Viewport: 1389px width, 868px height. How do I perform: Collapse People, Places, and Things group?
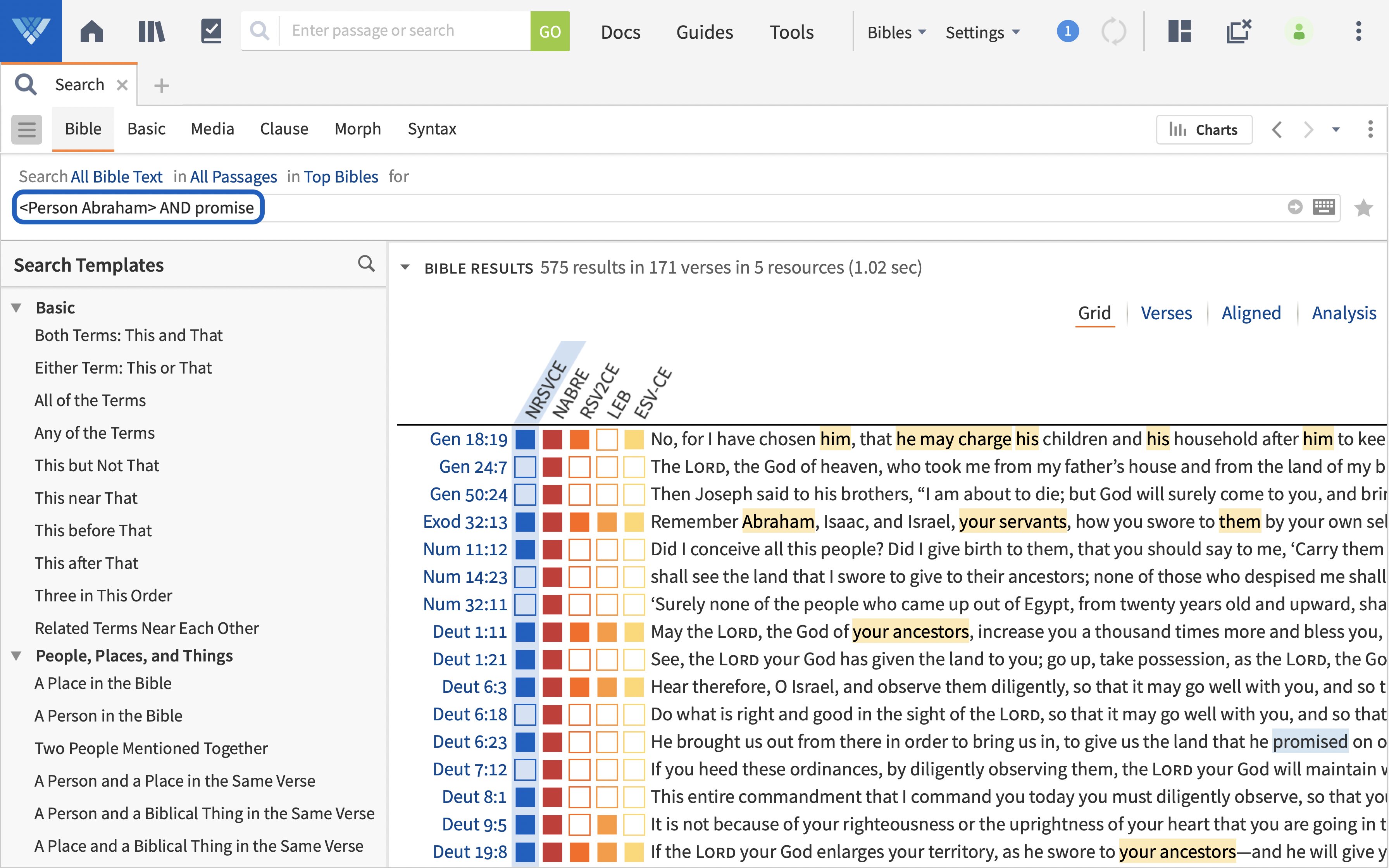click(17, 656)
